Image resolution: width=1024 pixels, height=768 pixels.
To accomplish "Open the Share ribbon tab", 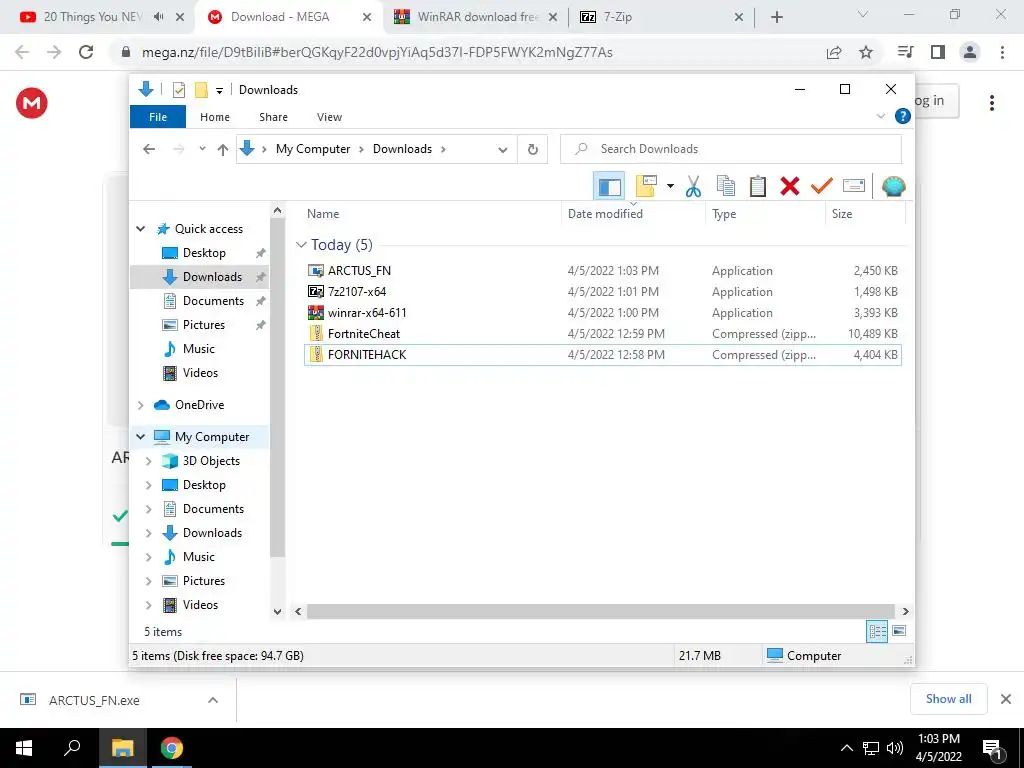I will click(x=273, y=117).
